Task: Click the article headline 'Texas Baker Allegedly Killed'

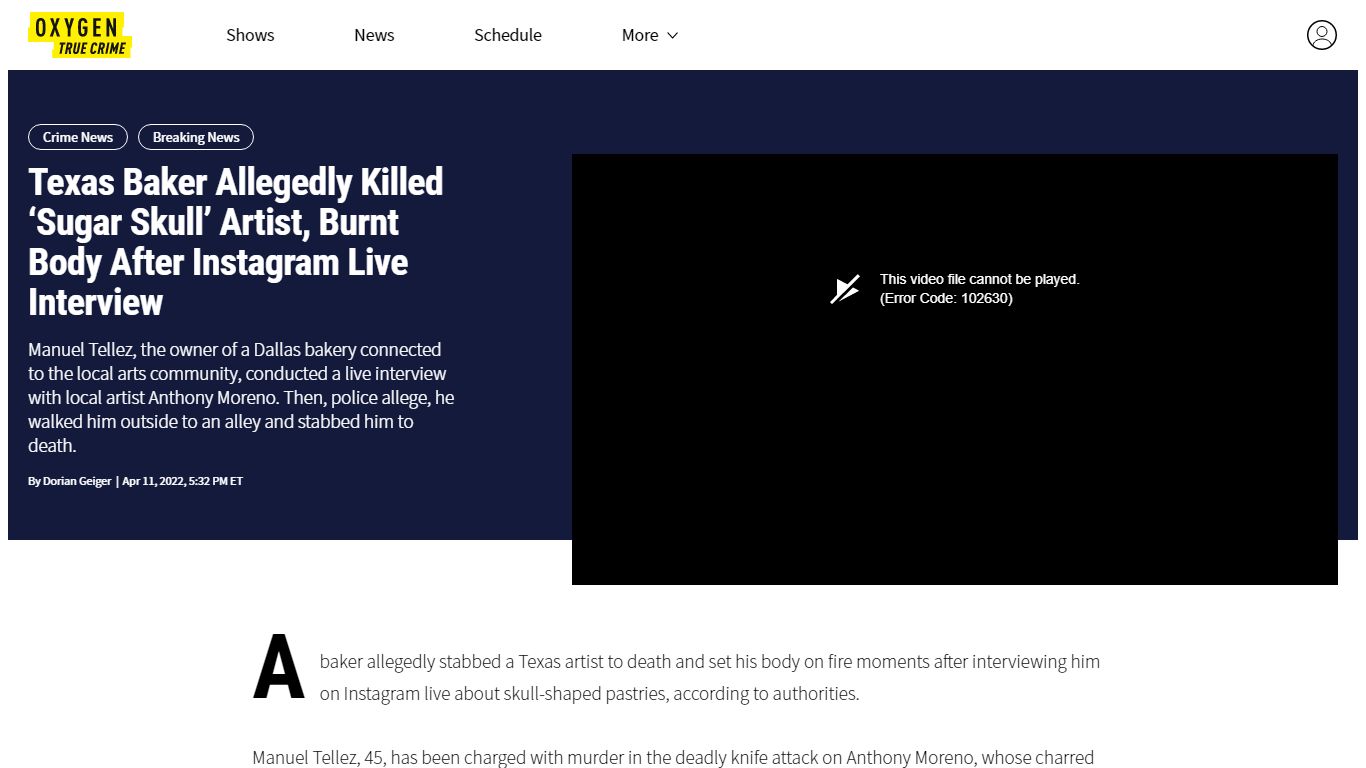Action: tap(236, 242)
